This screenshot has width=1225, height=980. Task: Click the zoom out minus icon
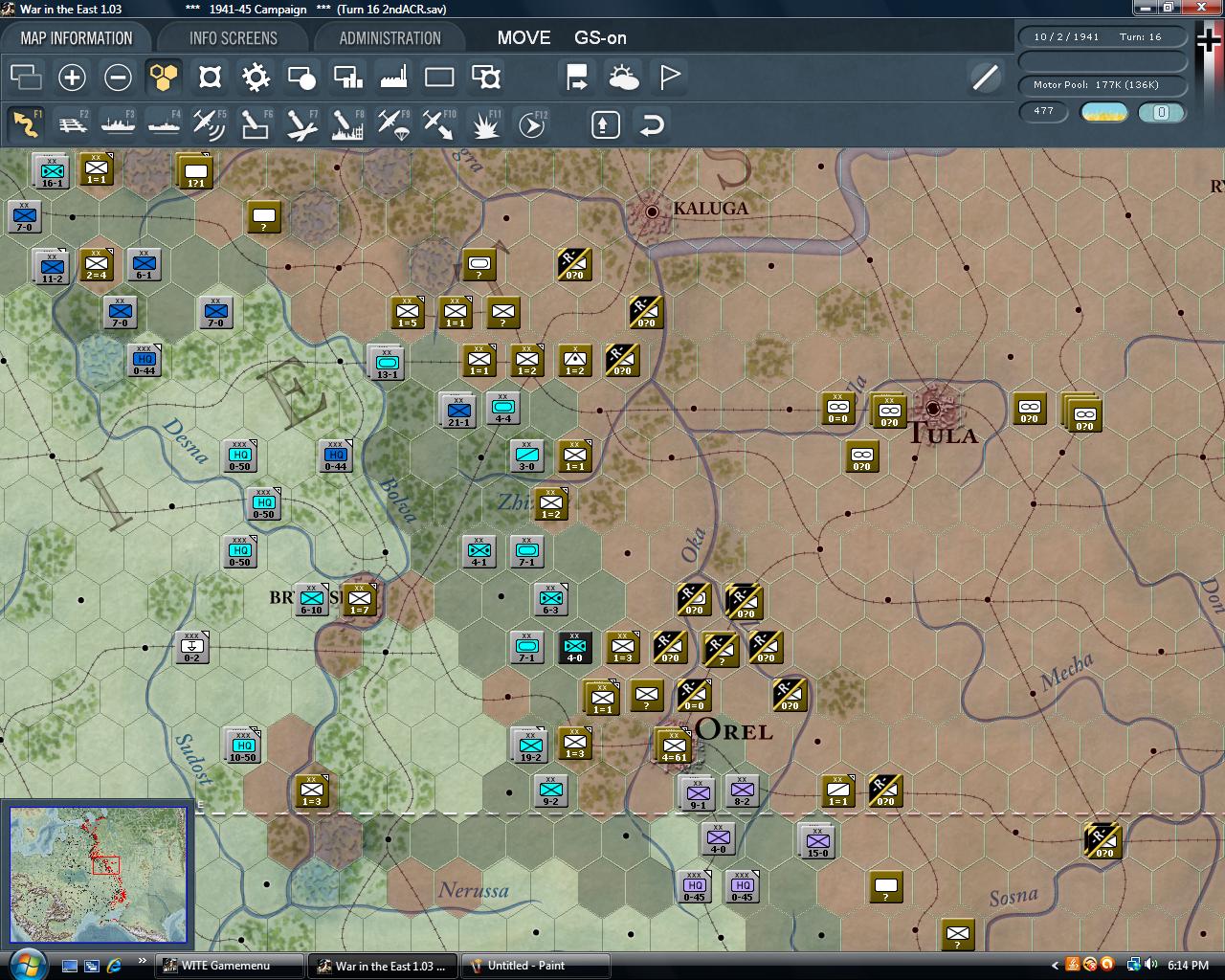(118, 78)
